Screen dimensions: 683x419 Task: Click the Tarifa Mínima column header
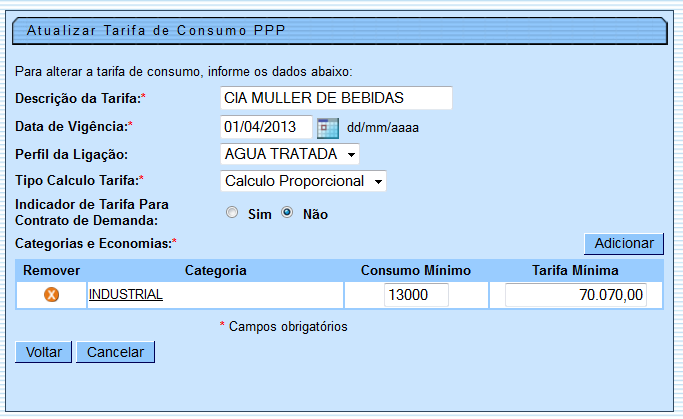click(576, 270)
